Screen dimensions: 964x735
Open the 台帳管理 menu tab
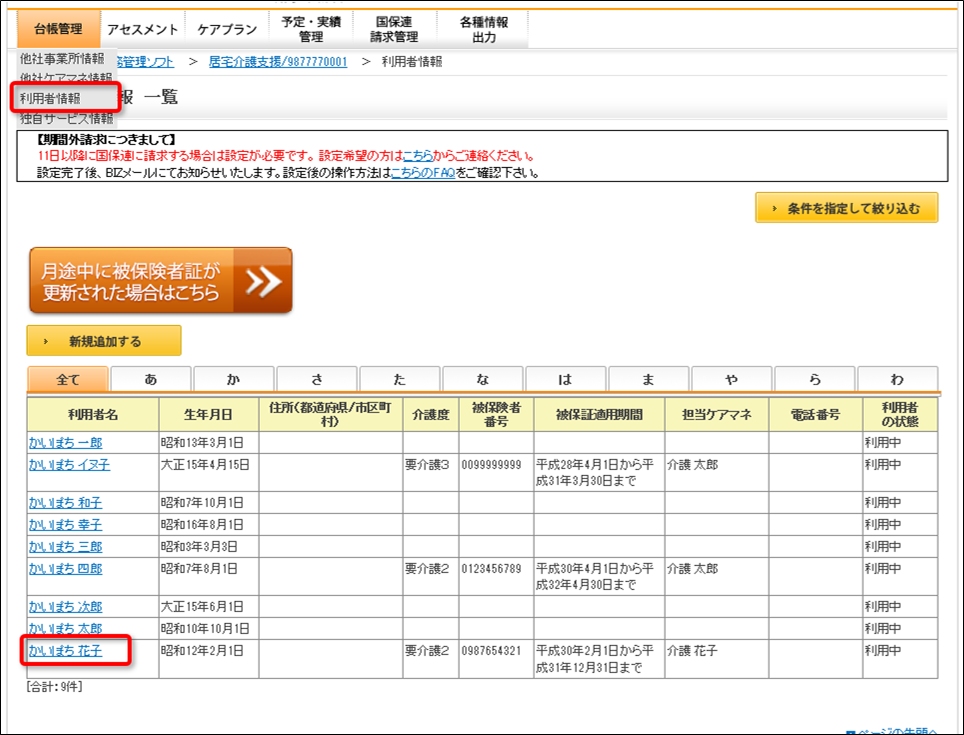coord(58,29)
